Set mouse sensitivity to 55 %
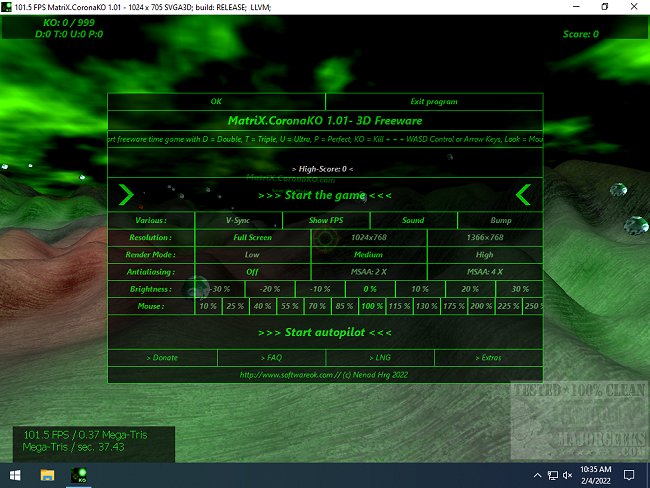650x488 pixels. [290, 306]
